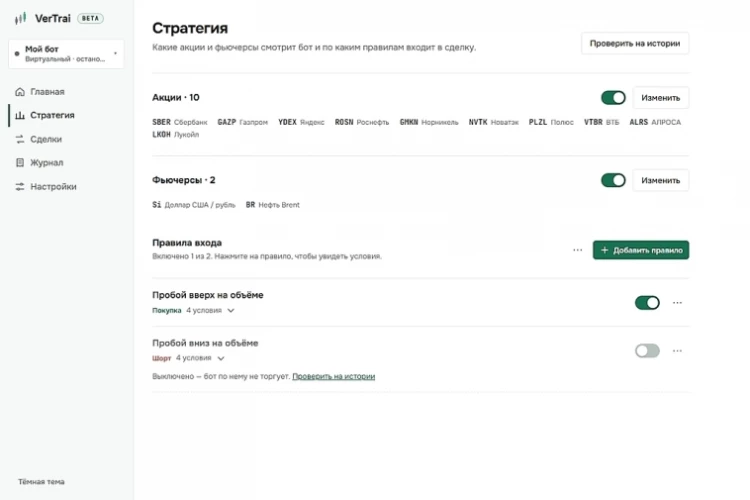Click the GMKN Норникель ticker

[x=429, y=122]
